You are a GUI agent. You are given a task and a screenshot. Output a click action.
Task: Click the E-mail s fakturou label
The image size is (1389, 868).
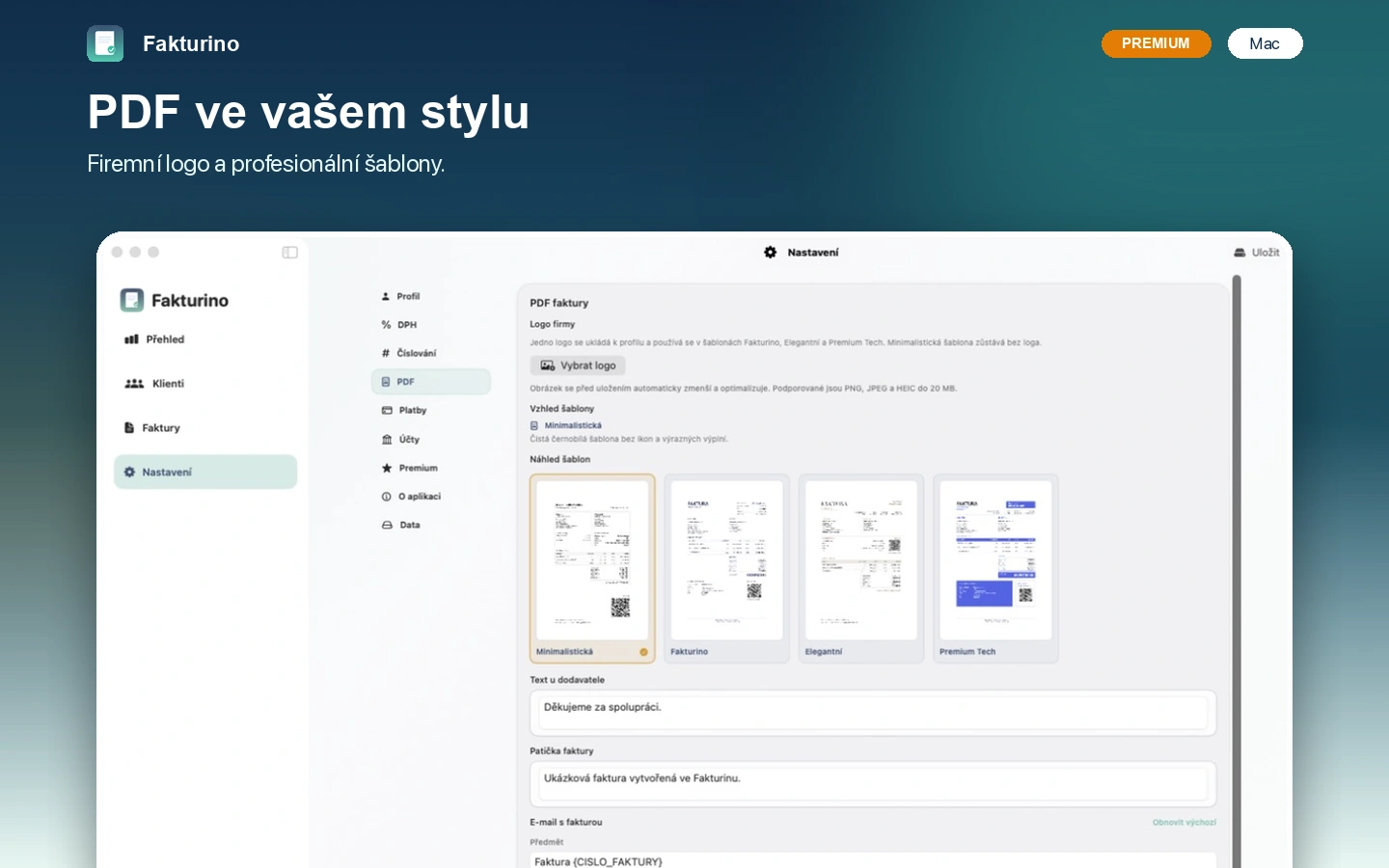[x=566, y=823]
